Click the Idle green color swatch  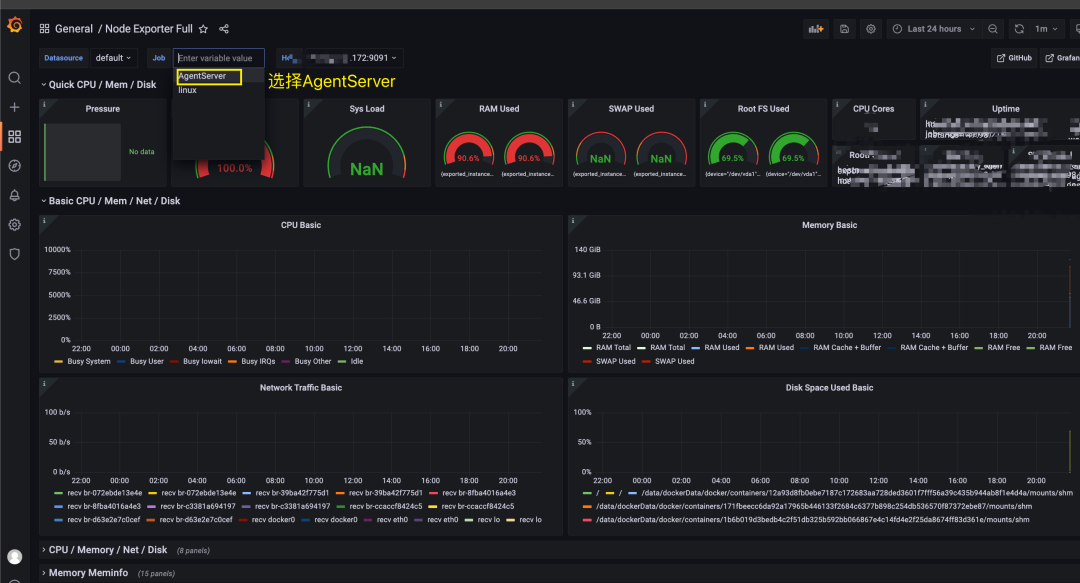(342, 362)
